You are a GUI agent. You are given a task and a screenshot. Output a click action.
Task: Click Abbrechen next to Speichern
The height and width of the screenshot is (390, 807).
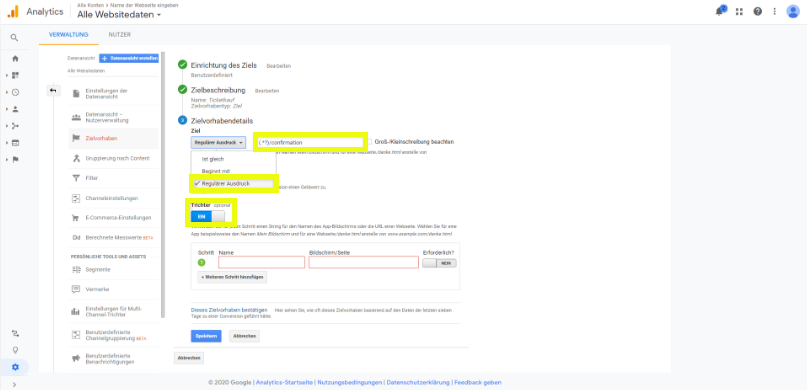(244, 336)
